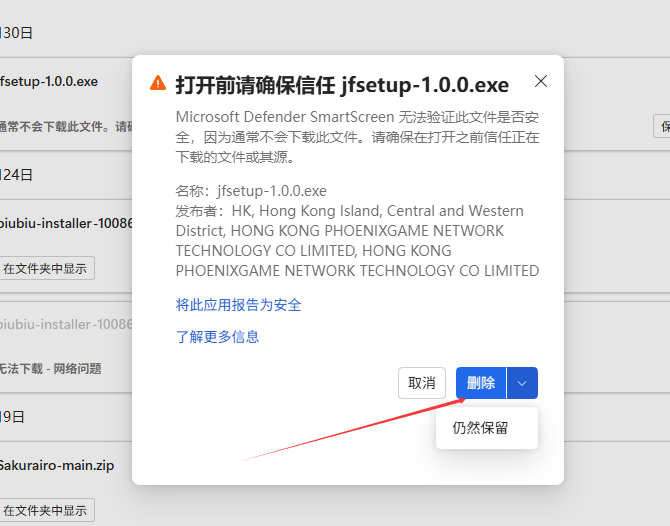Click the 发布者 publisher text in the dialog
Screen dimensions: 670x526
pos(357,241)
